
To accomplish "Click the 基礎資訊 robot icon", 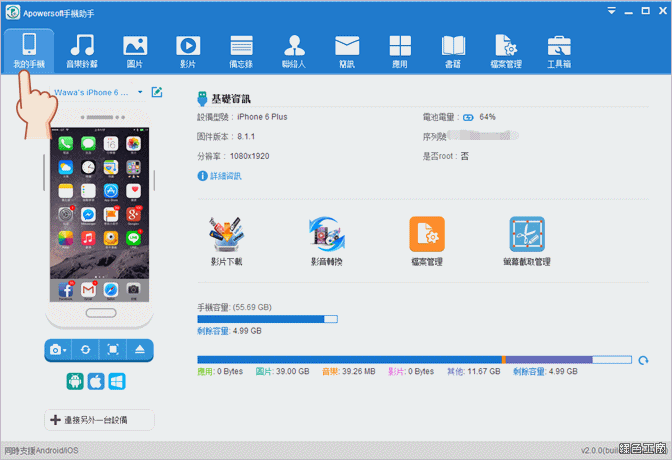I will 202,99.
